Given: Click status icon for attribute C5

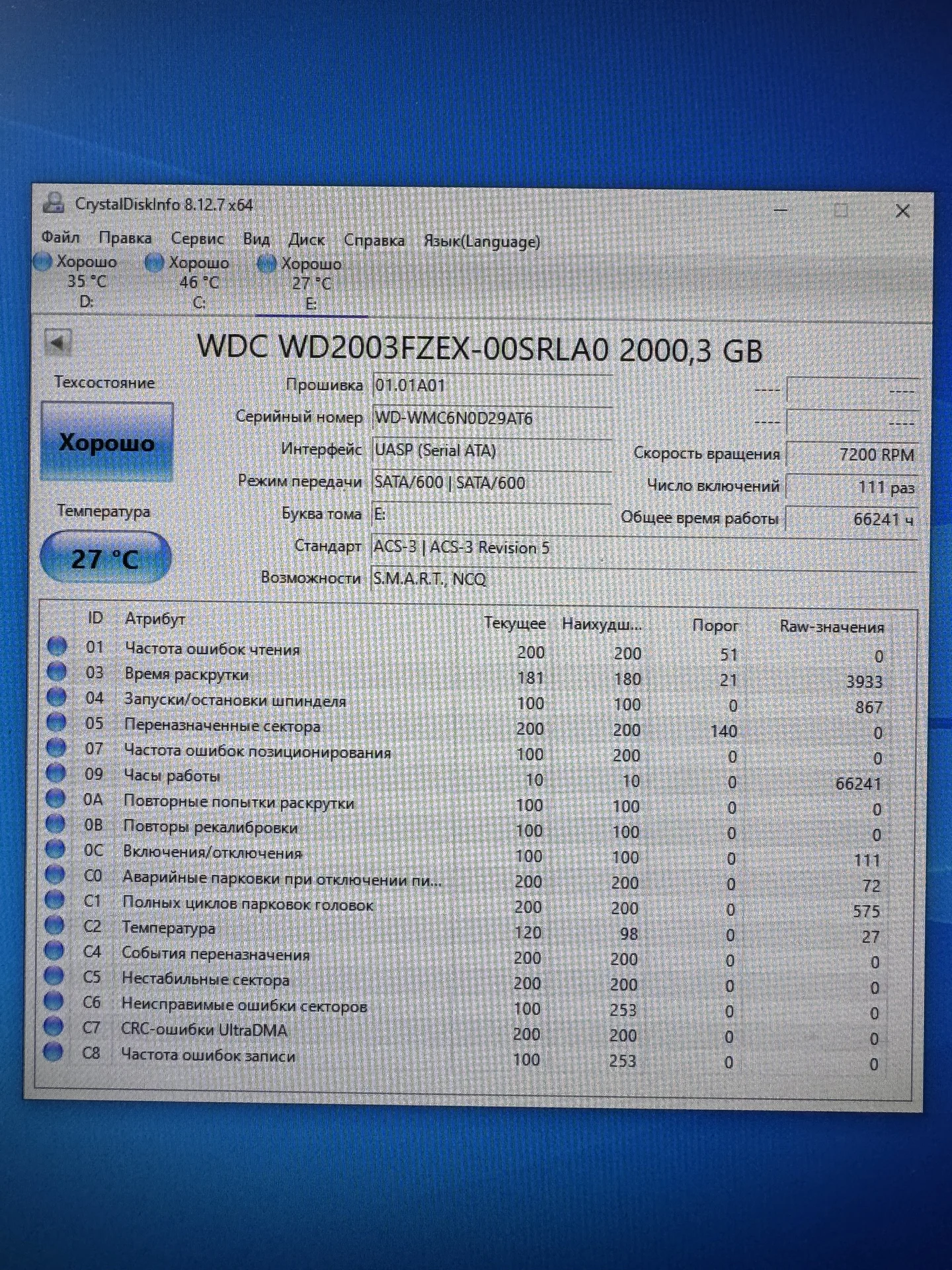Looking at the screenshot, I should (x=54, y=976).
